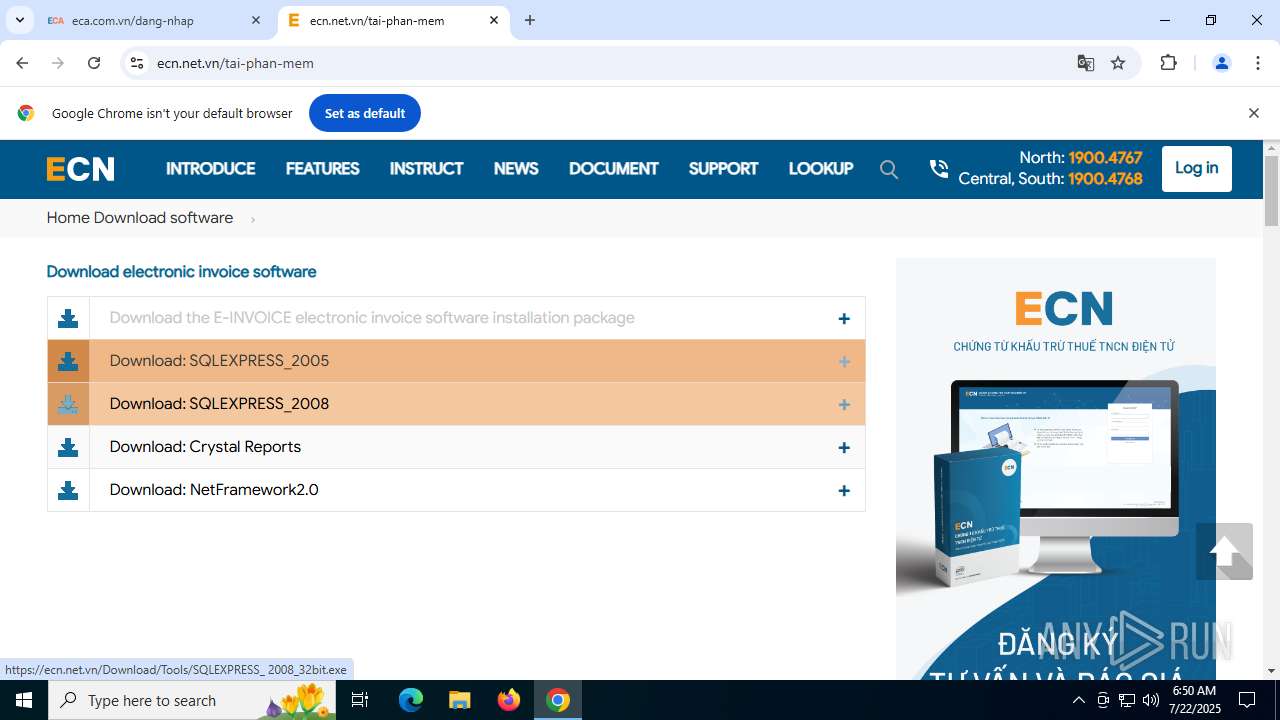Click Download: SQLEXPRESS_2005 text
The image size is (1280, 720).
click(219, 361)
